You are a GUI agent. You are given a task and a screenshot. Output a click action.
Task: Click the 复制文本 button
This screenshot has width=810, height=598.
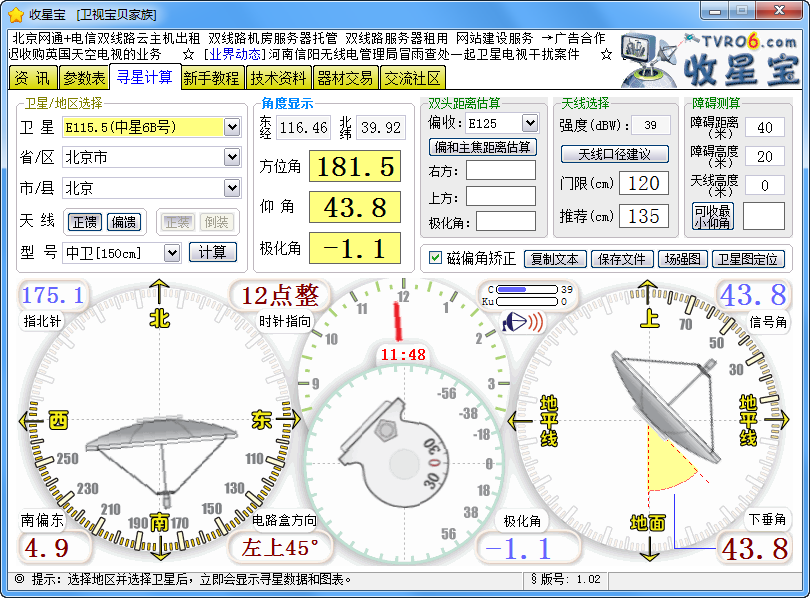pos(555,259)
